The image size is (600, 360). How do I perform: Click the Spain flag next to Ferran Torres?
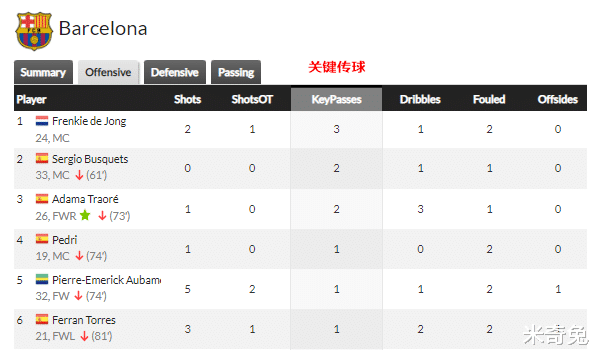(42, 319)
